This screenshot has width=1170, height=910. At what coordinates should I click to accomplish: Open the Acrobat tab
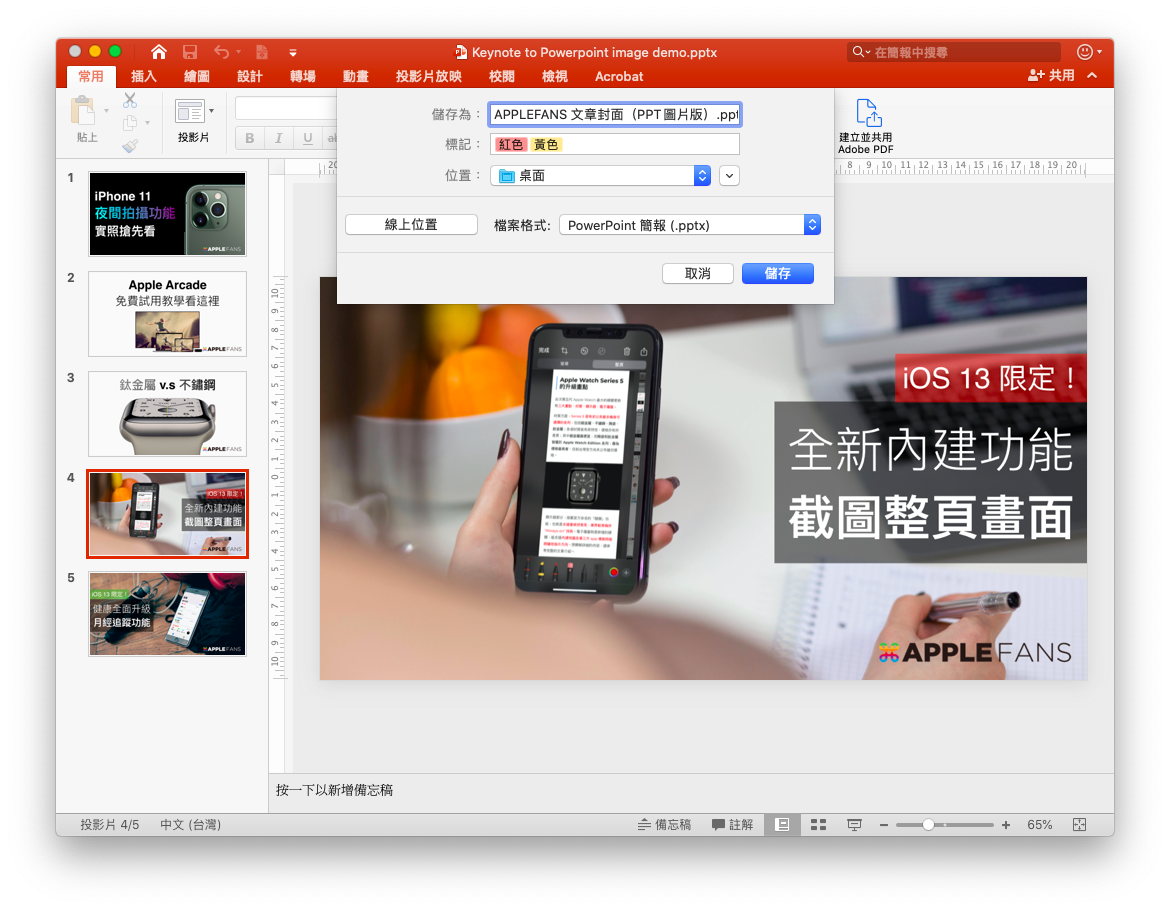[x=619, y=76]
